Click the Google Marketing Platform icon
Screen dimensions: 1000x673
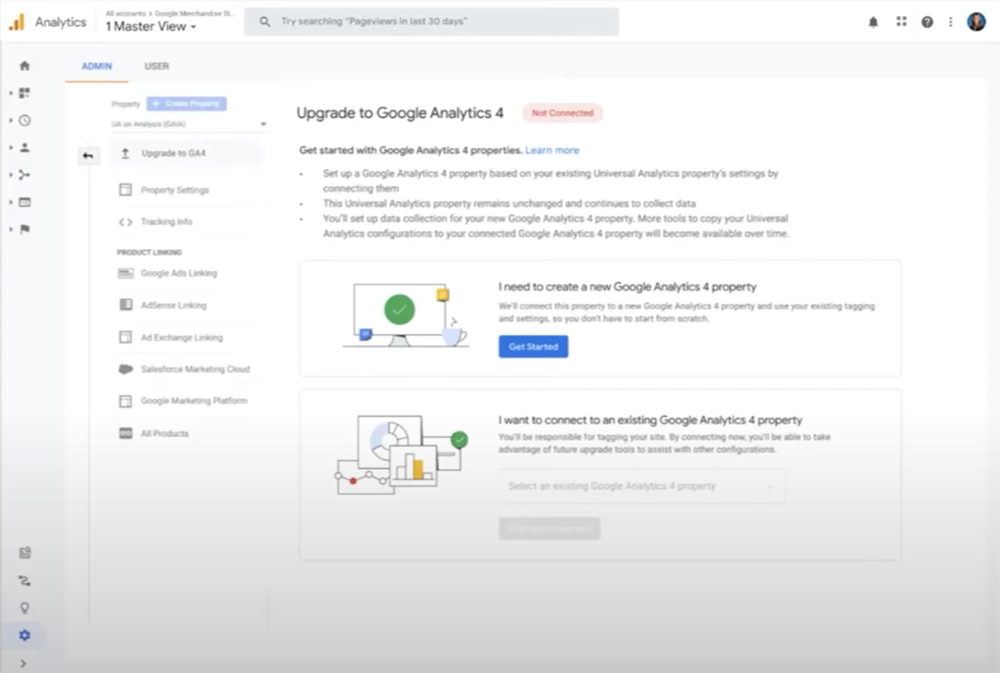tap(126, 401)
